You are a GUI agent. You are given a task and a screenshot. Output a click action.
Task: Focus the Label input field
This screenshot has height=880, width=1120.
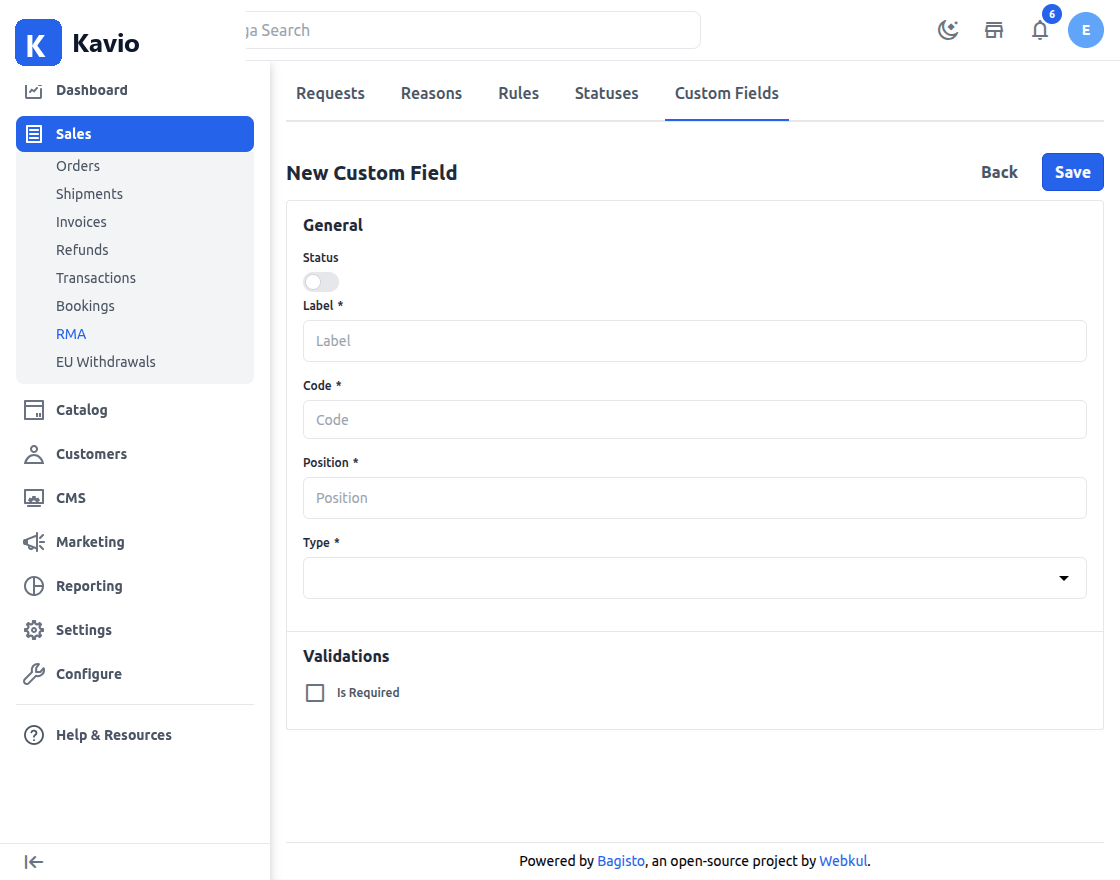pos(694,341)
